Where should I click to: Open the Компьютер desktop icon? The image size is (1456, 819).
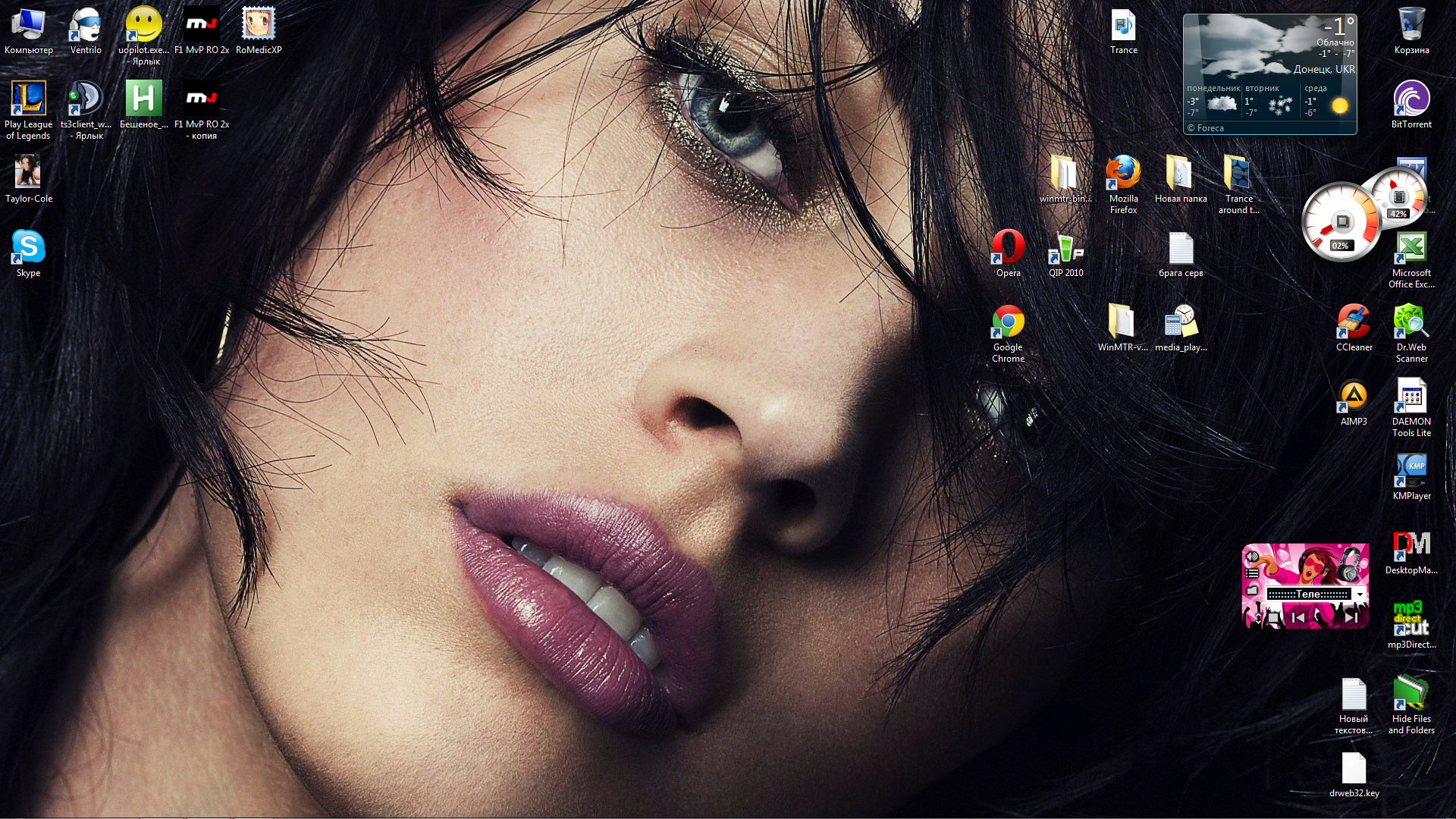(29, 31)
